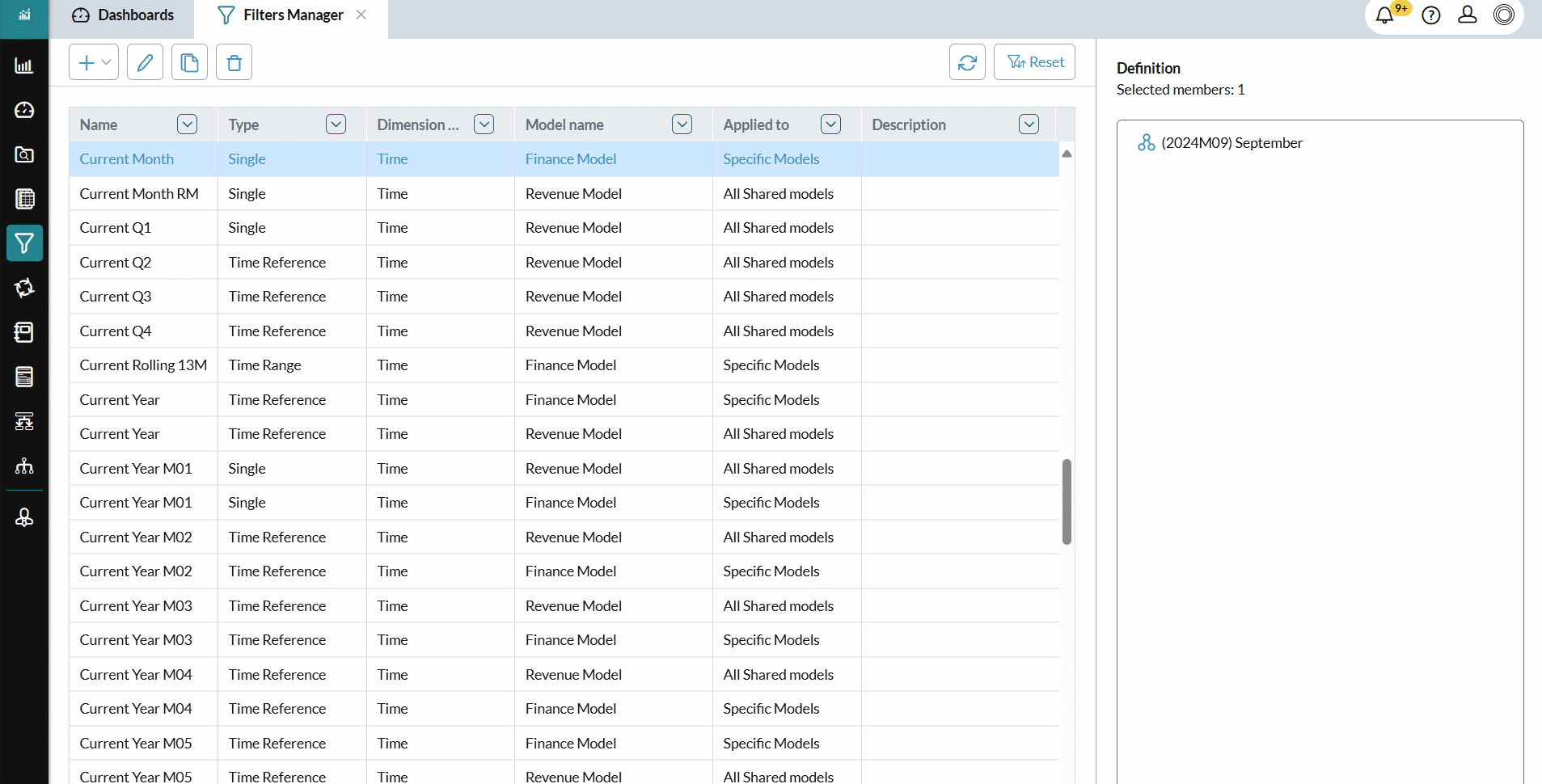Open the Dashboards bar chart icon in sidebar

(24, 65)
